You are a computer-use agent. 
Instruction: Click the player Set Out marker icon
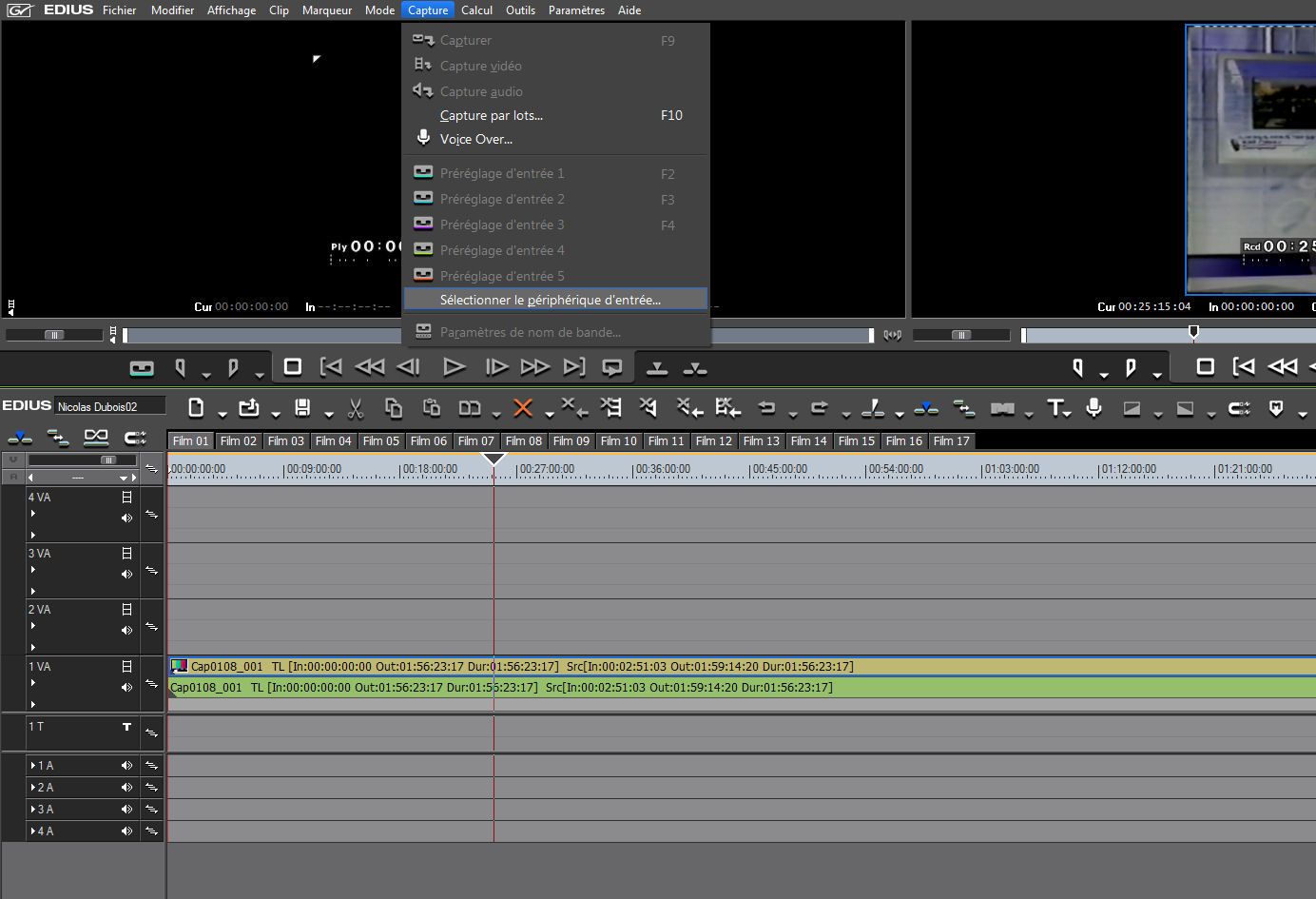[x=233, y=367]
